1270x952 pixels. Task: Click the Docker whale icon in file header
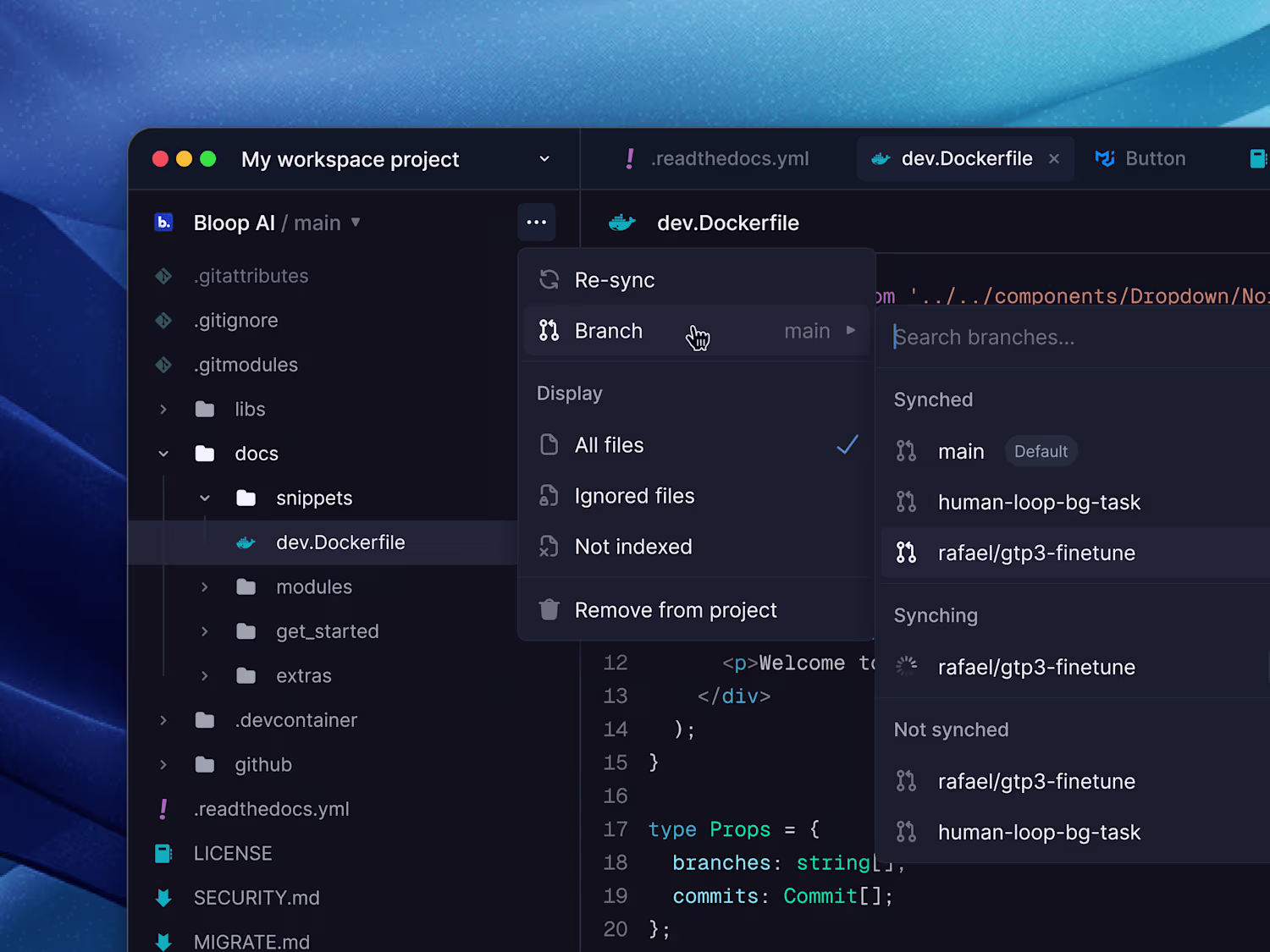pos(622,223)
